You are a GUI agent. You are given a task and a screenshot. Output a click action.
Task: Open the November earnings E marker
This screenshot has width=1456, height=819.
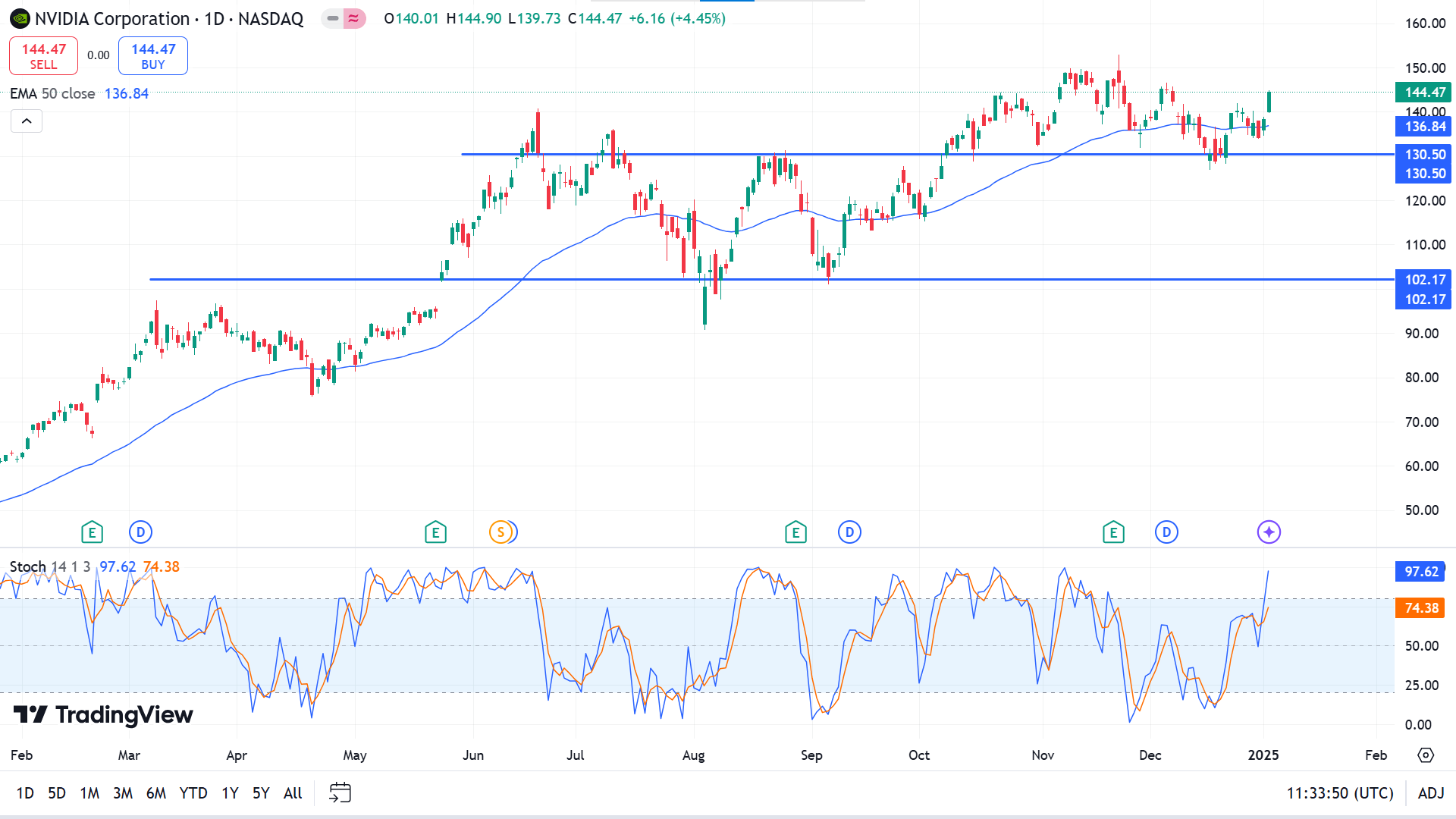pyautogui.click(x=1113, y=532)
